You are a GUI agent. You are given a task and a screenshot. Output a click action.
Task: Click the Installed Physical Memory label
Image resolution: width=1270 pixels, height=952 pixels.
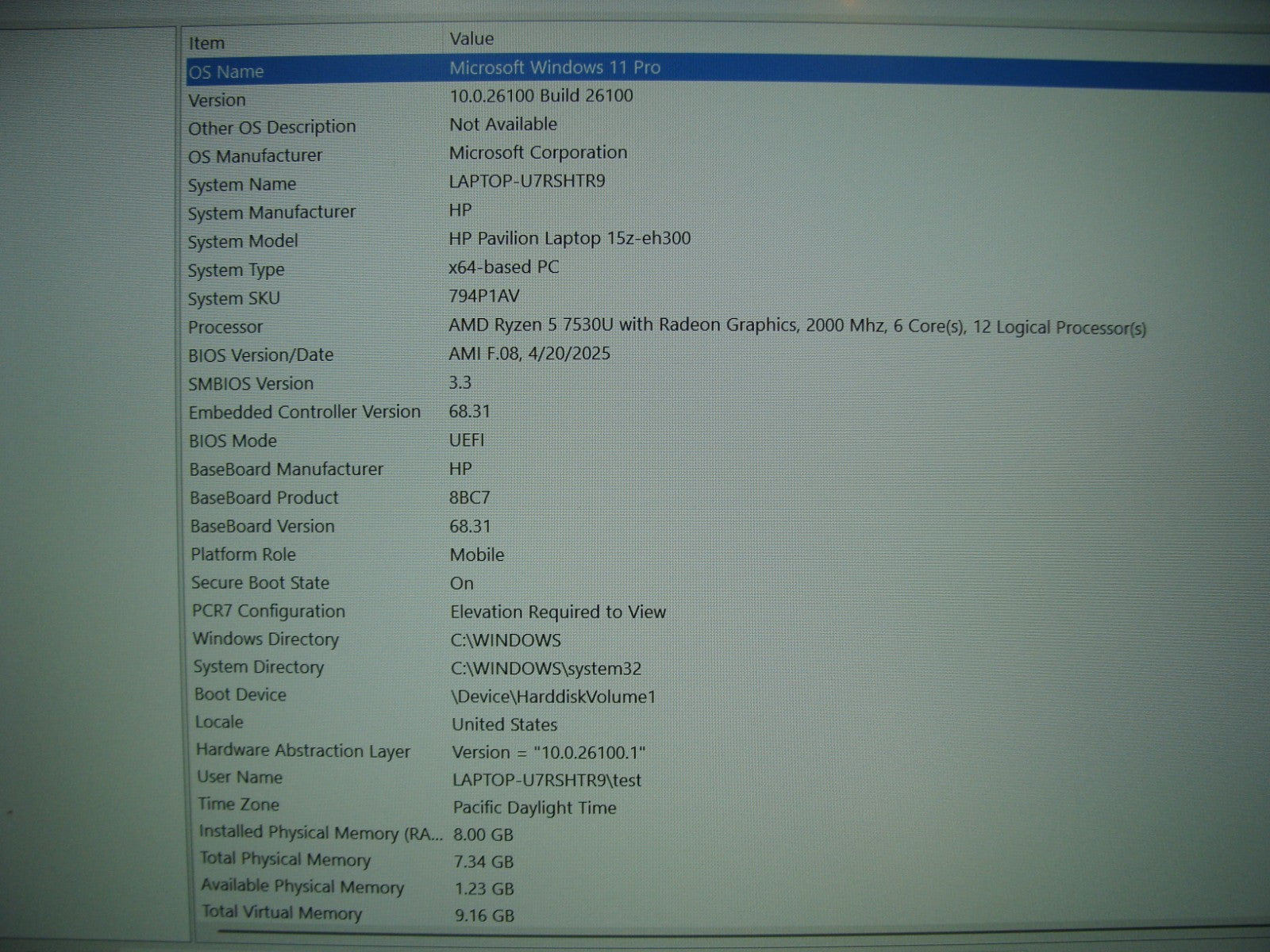click(321, 832)
